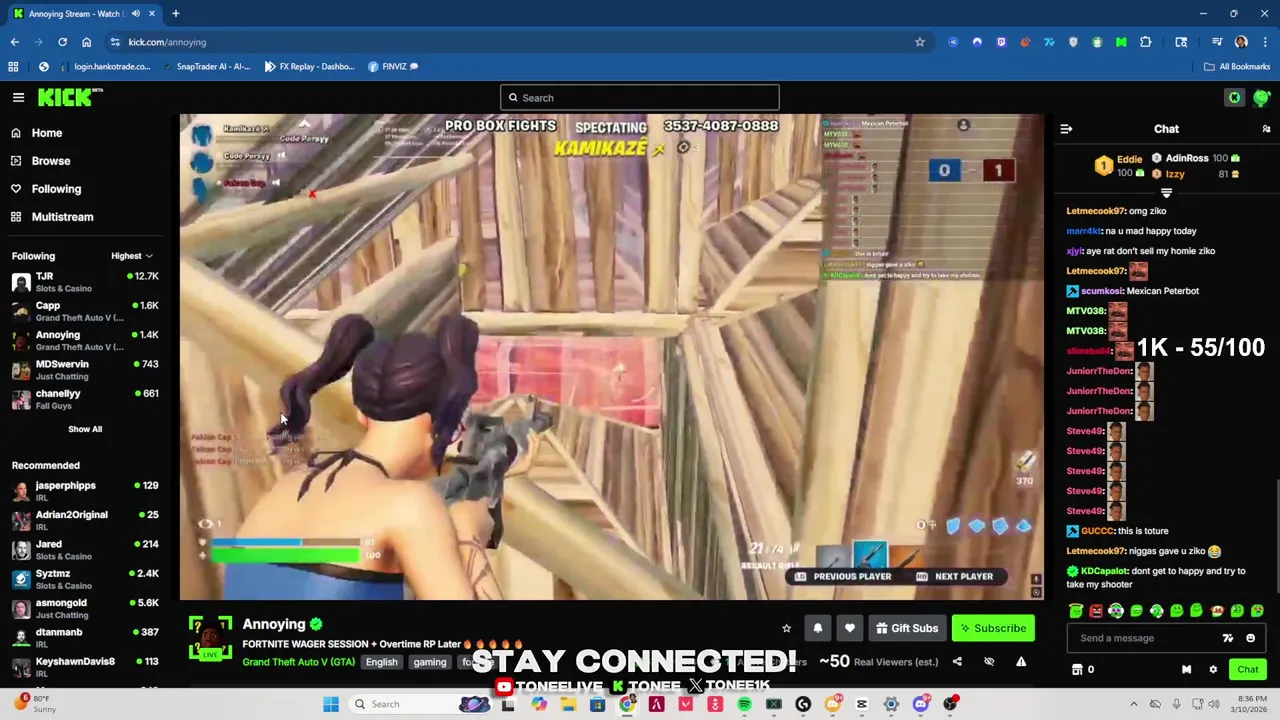Select the angry red emote in quick emotes
Viewport: 1280px width, 720px height.
click(x=1096, y=611)
